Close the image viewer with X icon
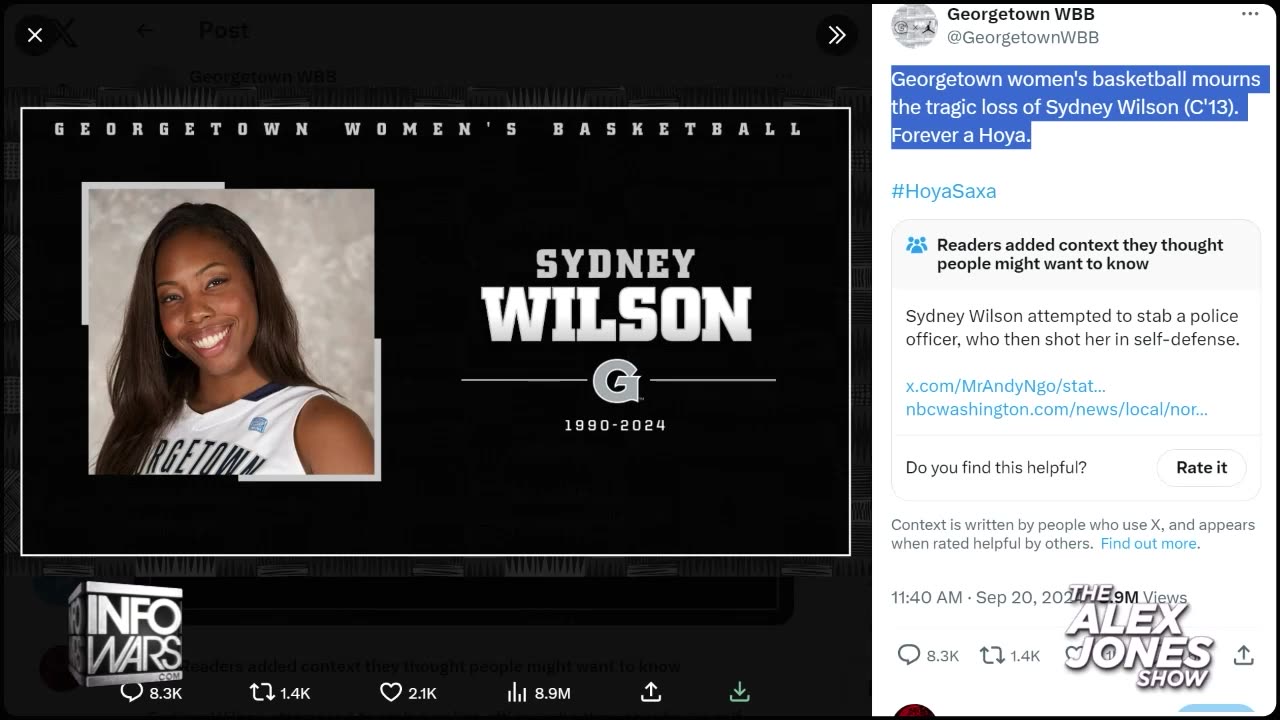Viewport: 1280px width, 720px height. coord(35,36)
